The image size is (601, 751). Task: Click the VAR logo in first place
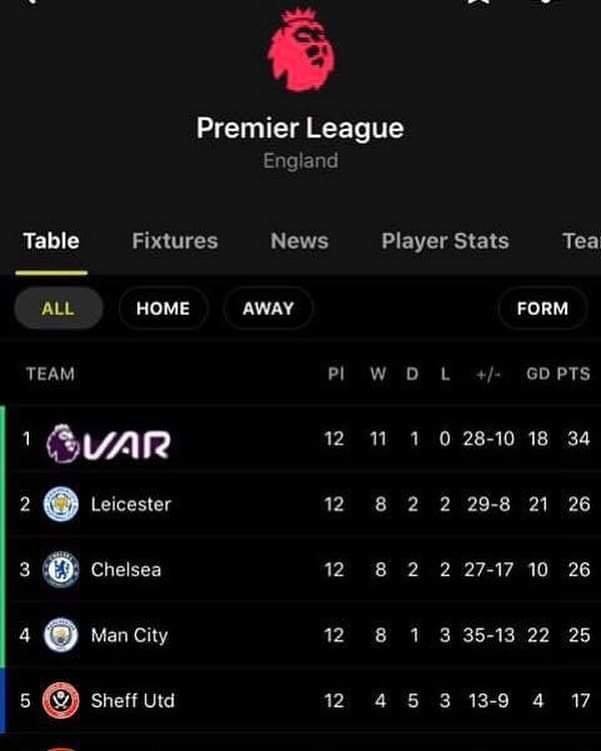pos(108,444)
